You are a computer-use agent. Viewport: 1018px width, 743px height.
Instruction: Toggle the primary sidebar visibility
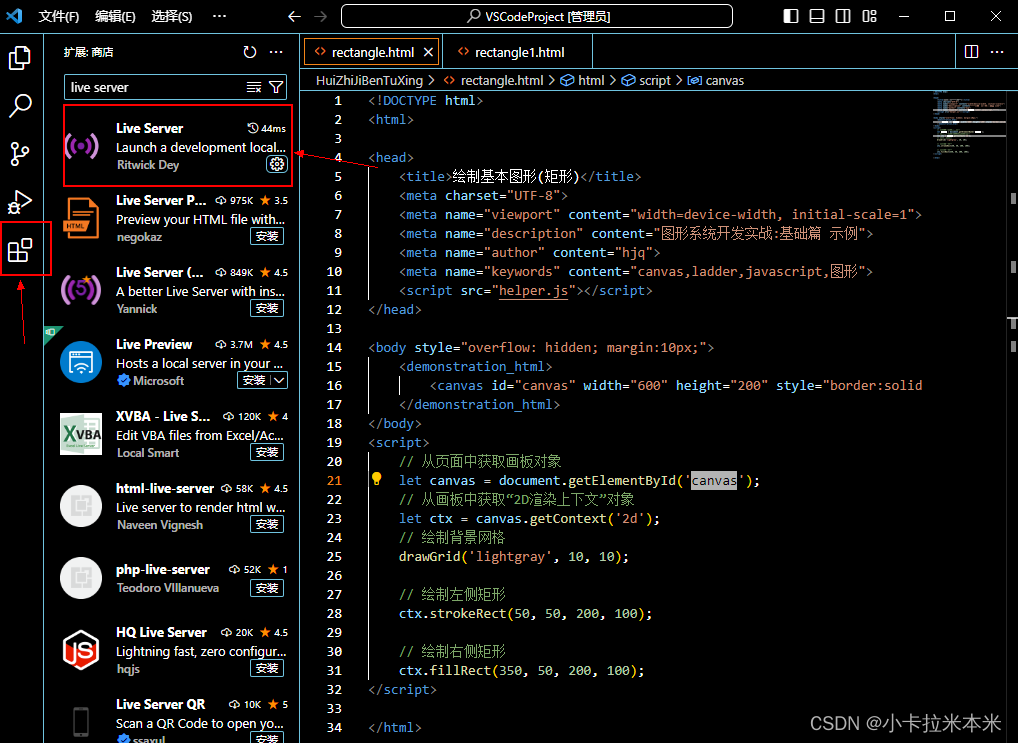(x=788, y=16)
